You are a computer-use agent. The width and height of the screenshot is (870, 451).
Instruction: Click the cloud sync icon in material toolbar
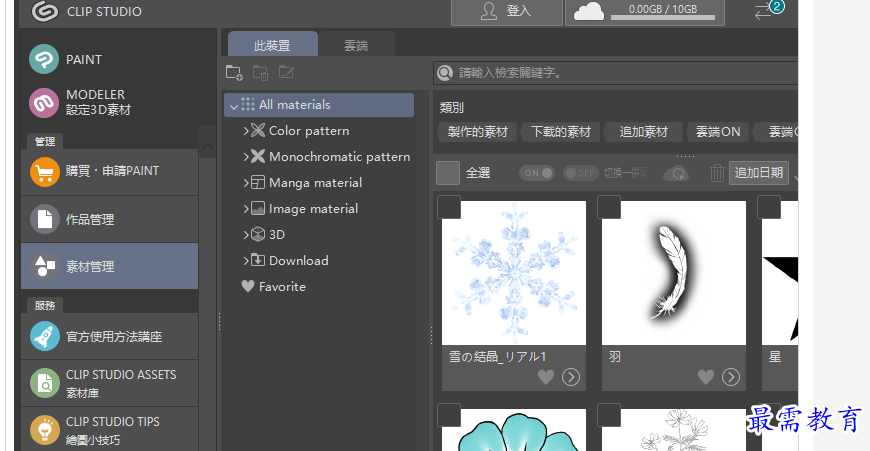(676, 173)
